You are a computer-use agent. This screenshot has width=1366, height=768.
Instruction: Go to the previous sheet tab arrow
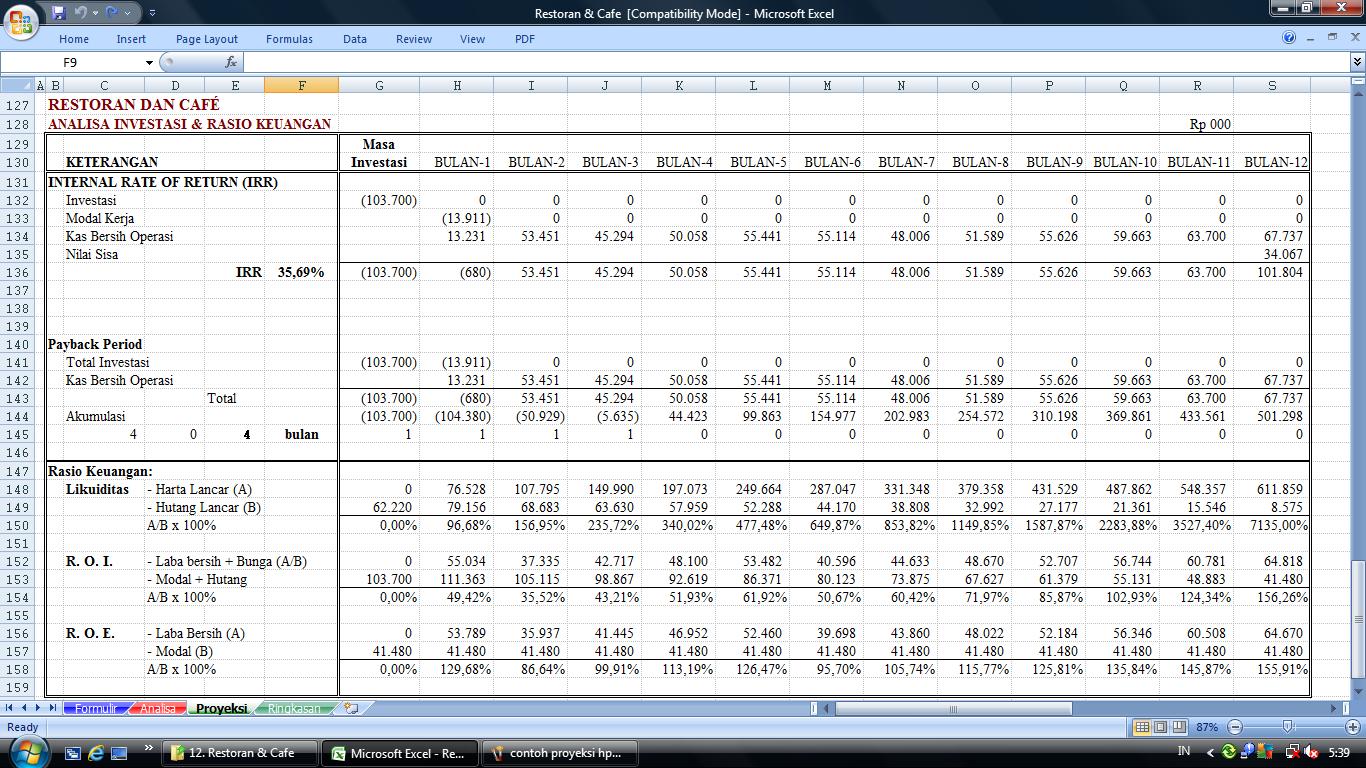[x=24, y=708]
